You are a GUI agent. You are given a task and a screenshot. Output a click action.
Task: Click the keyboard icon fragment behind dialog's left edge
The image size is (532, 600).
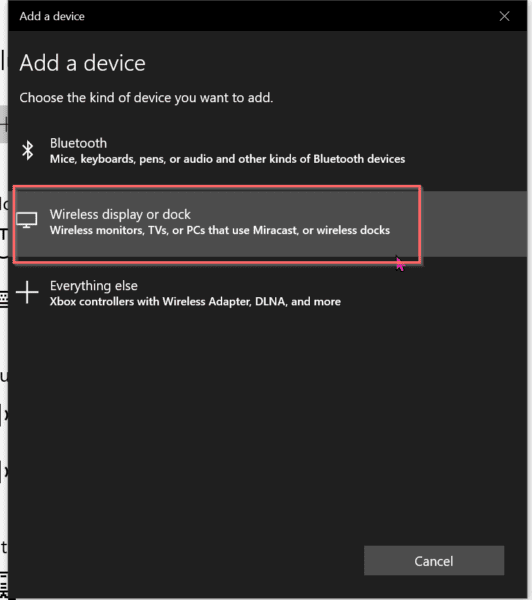point(4,299)
